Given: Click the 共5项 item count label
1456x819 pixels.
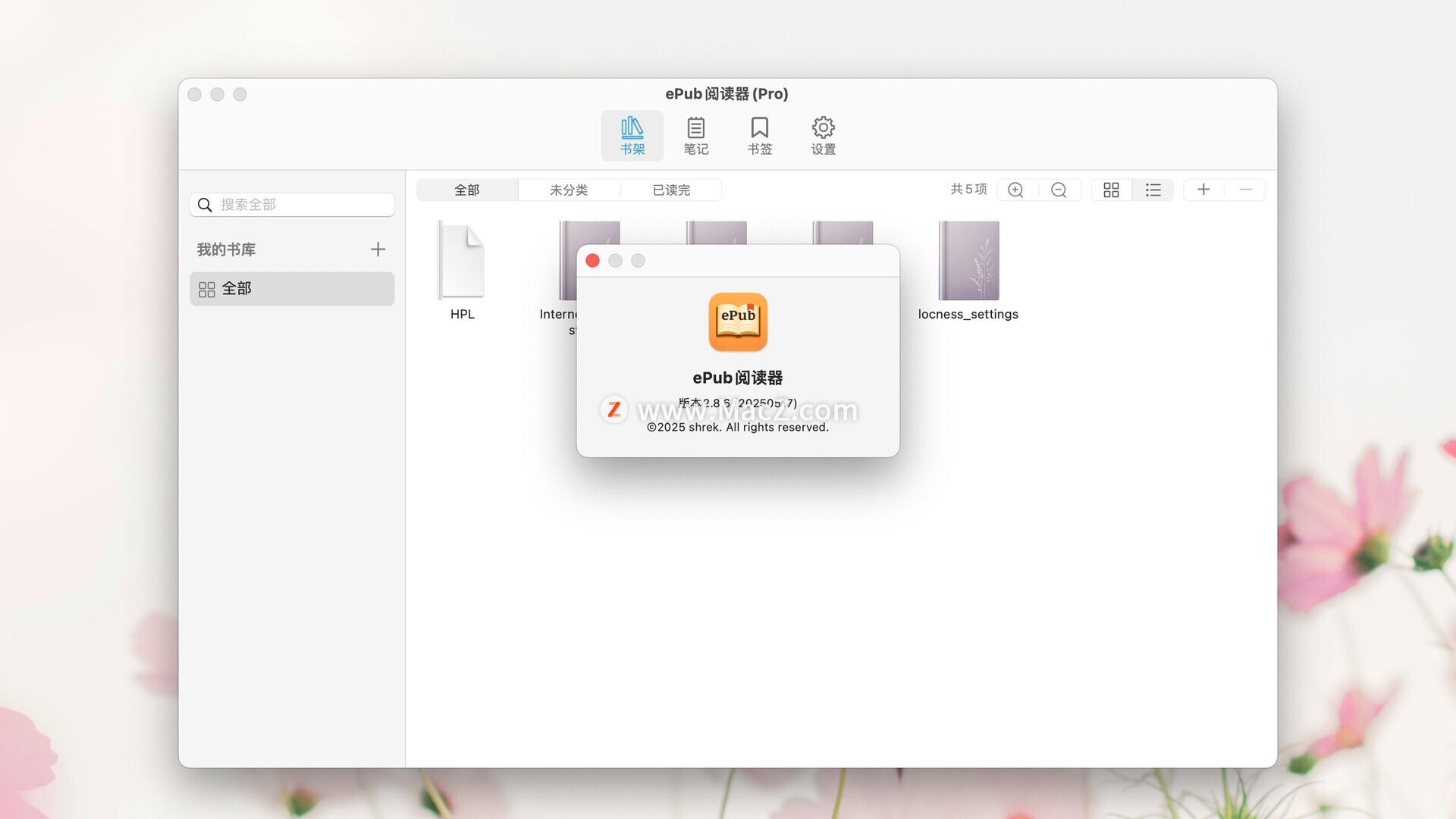Looking at the screenshot, I should pyautogui.click(x=968, y=190).
